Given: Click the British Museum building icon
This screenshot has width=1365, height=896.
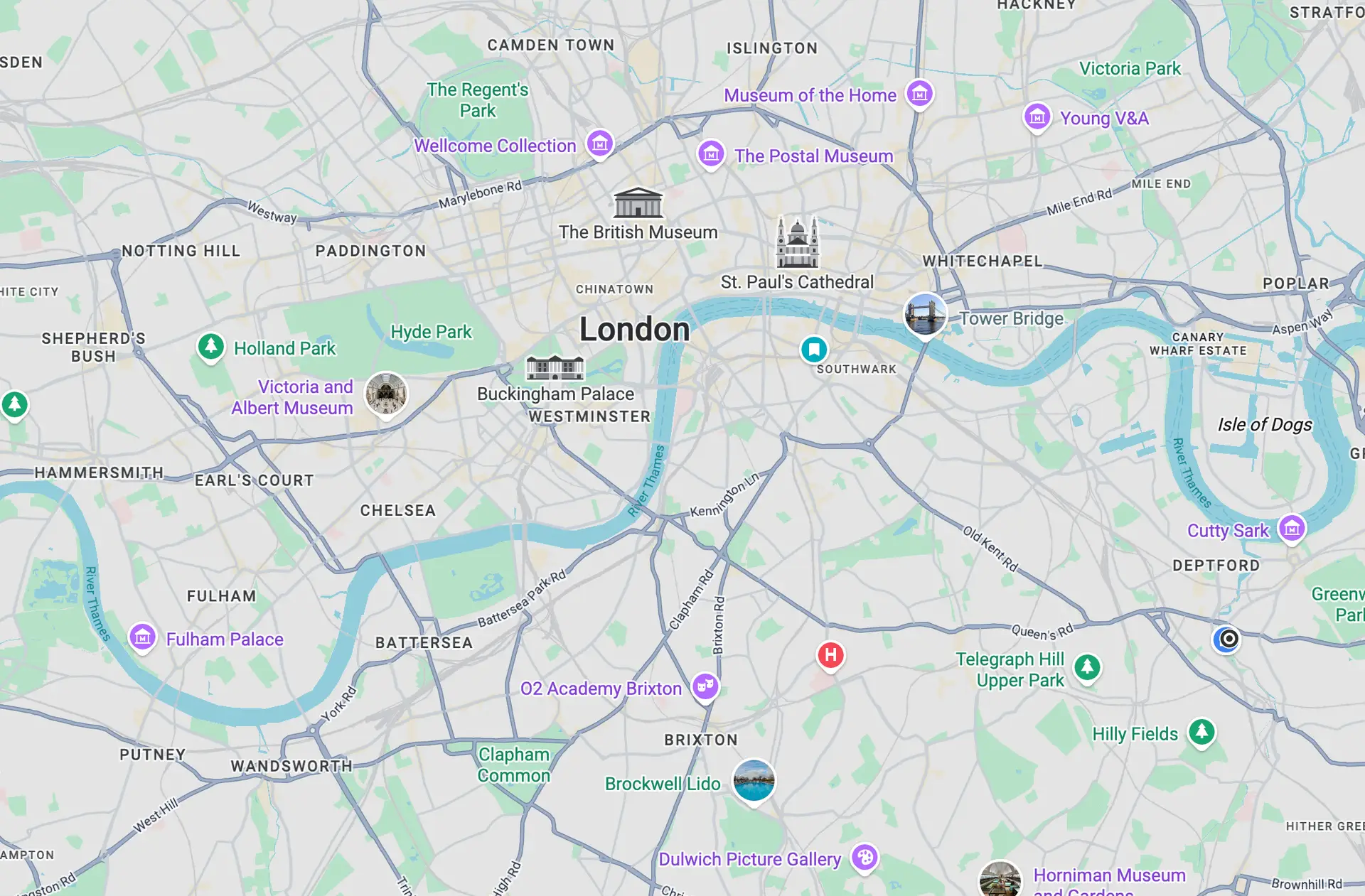Looking at the screenshot, I should tap(638, 203).
